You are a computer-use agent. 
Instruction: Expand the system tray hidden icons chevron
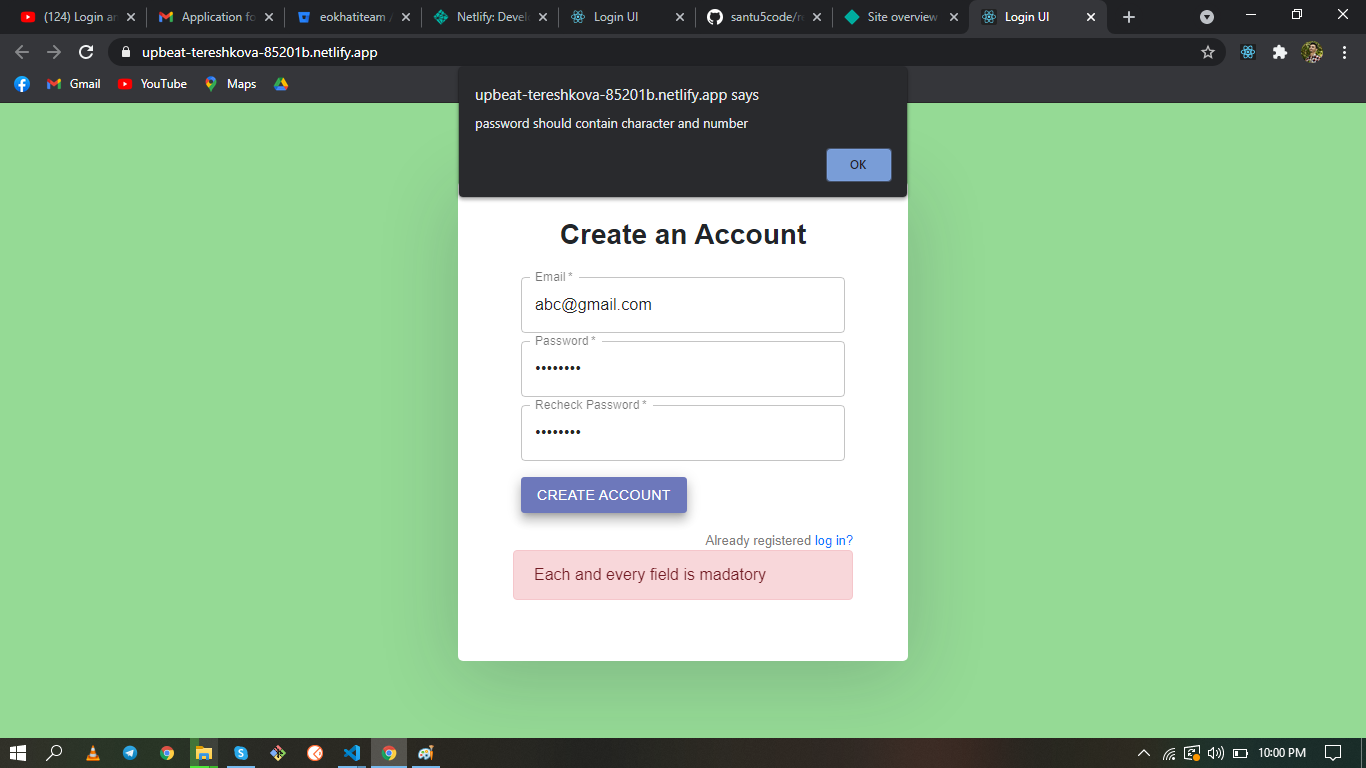point(1143,753)
